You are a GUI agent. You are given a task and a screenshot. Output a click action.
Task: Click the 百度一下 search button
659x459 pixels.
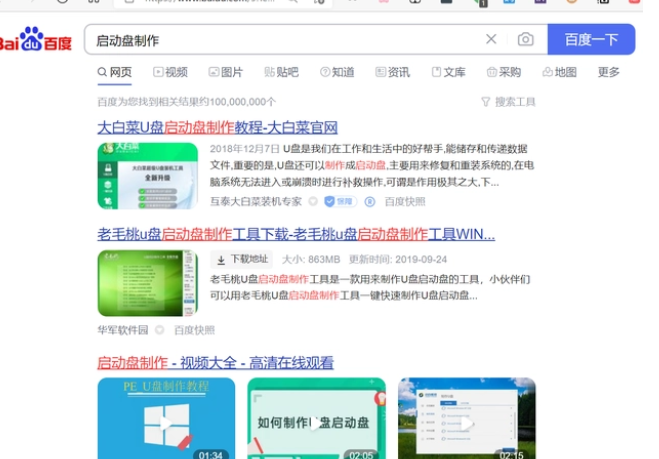[591, 39]
